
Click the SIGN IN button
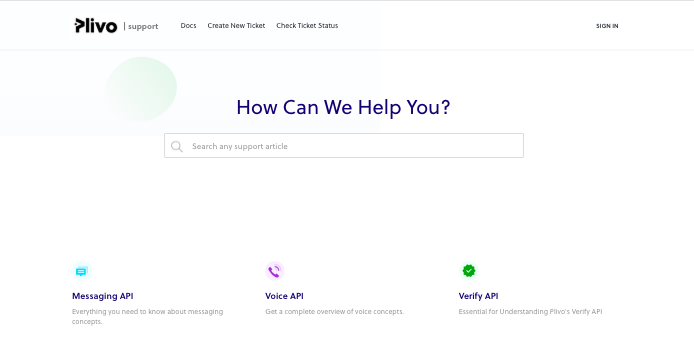607,26
